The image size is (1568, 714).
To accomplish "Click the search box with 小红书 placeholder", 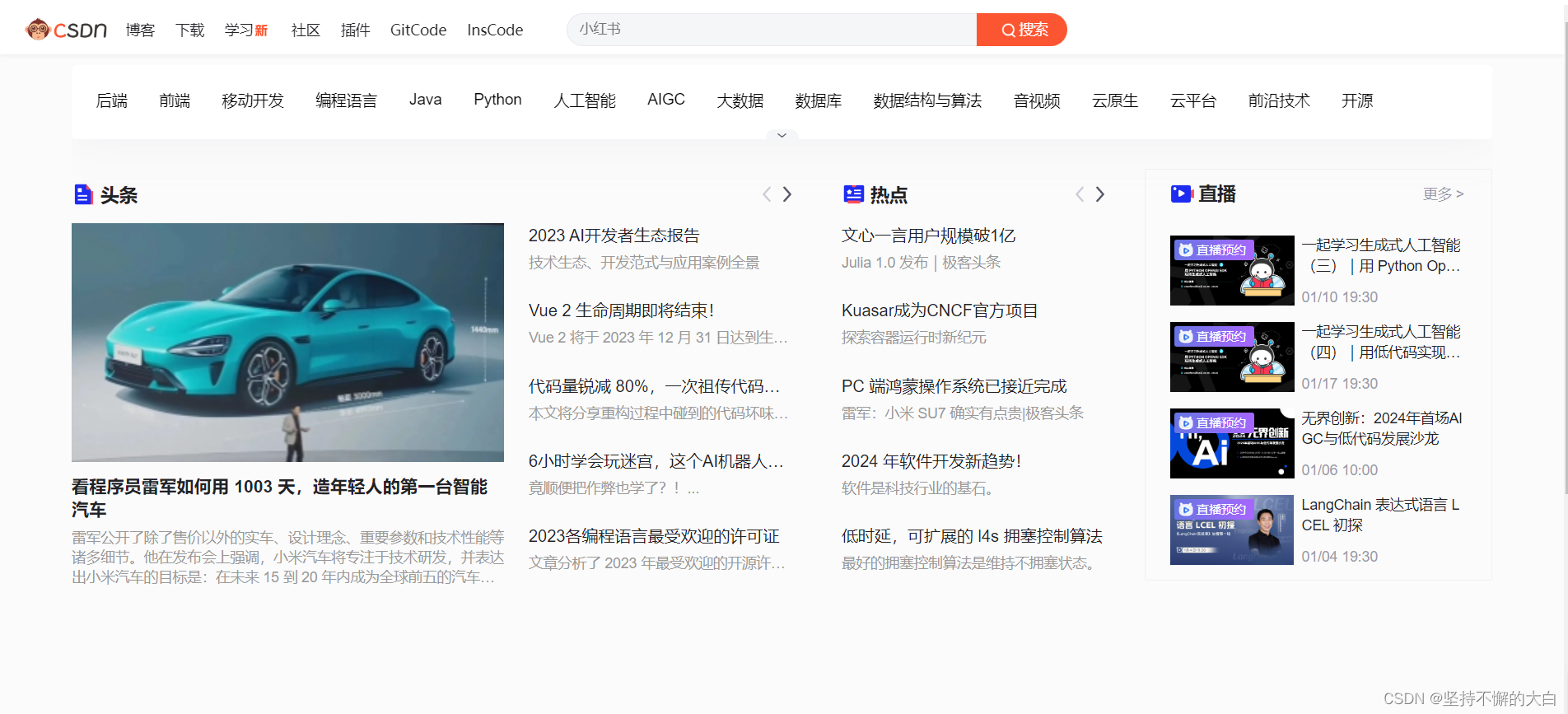I will pos(772,30).
